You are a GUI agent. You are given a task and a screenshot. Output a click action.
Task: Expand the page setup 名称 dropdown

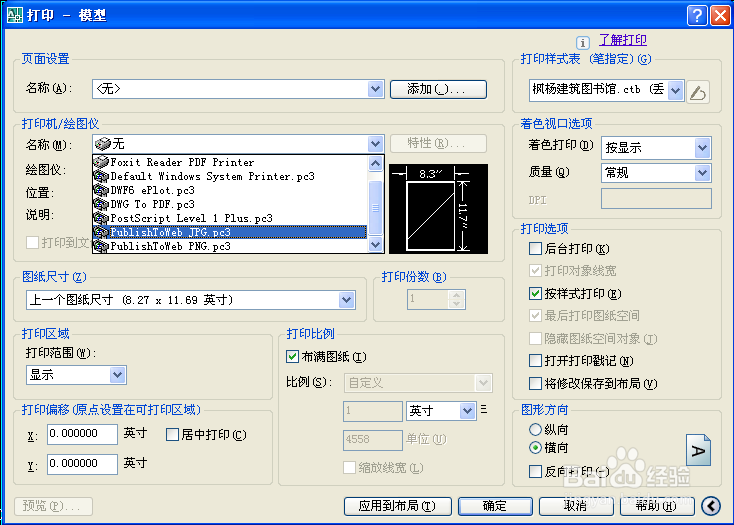coord(375,89)
